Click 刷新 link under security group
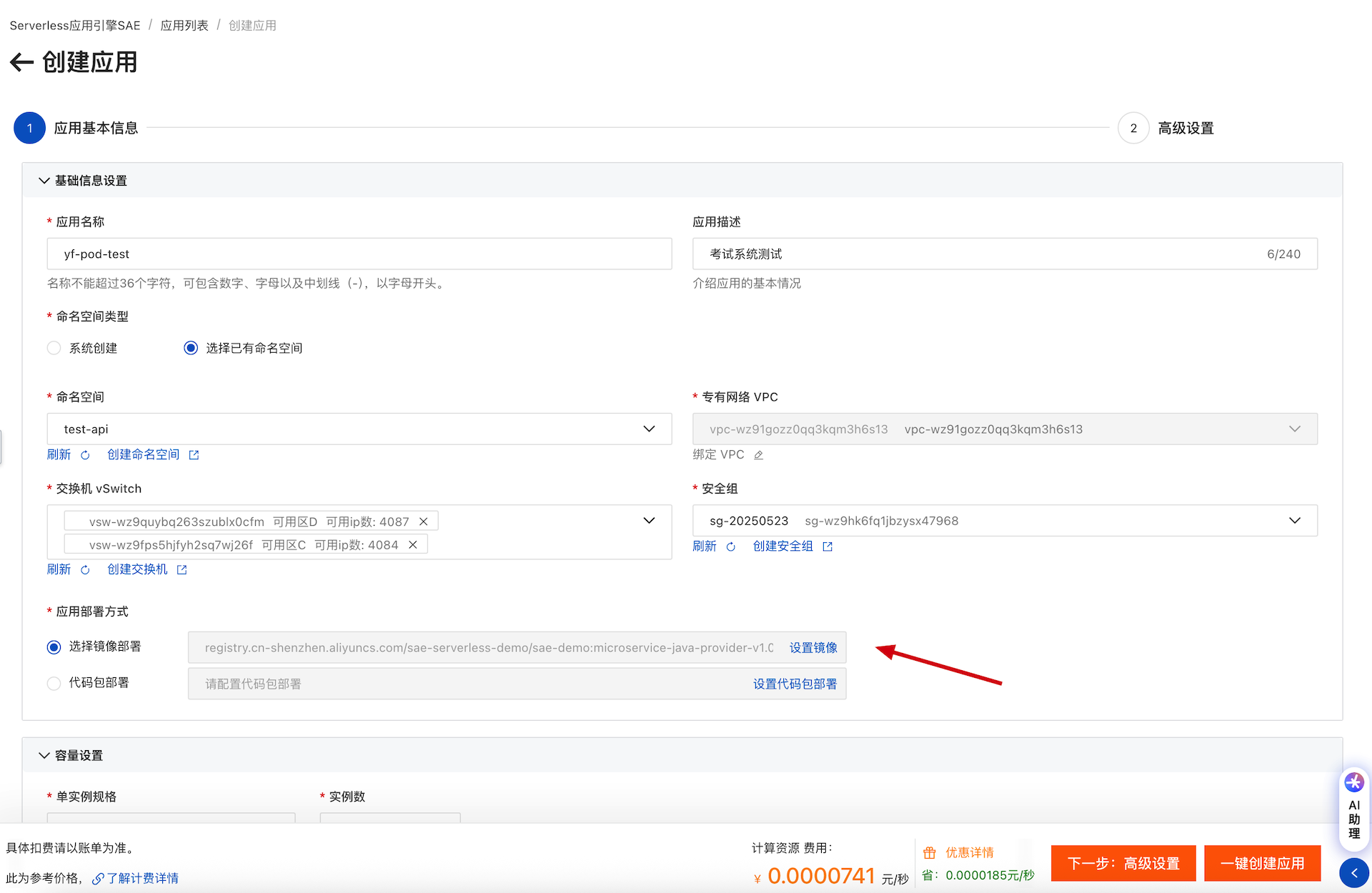This screenshot has height=893, width=1372. (705, 547)
